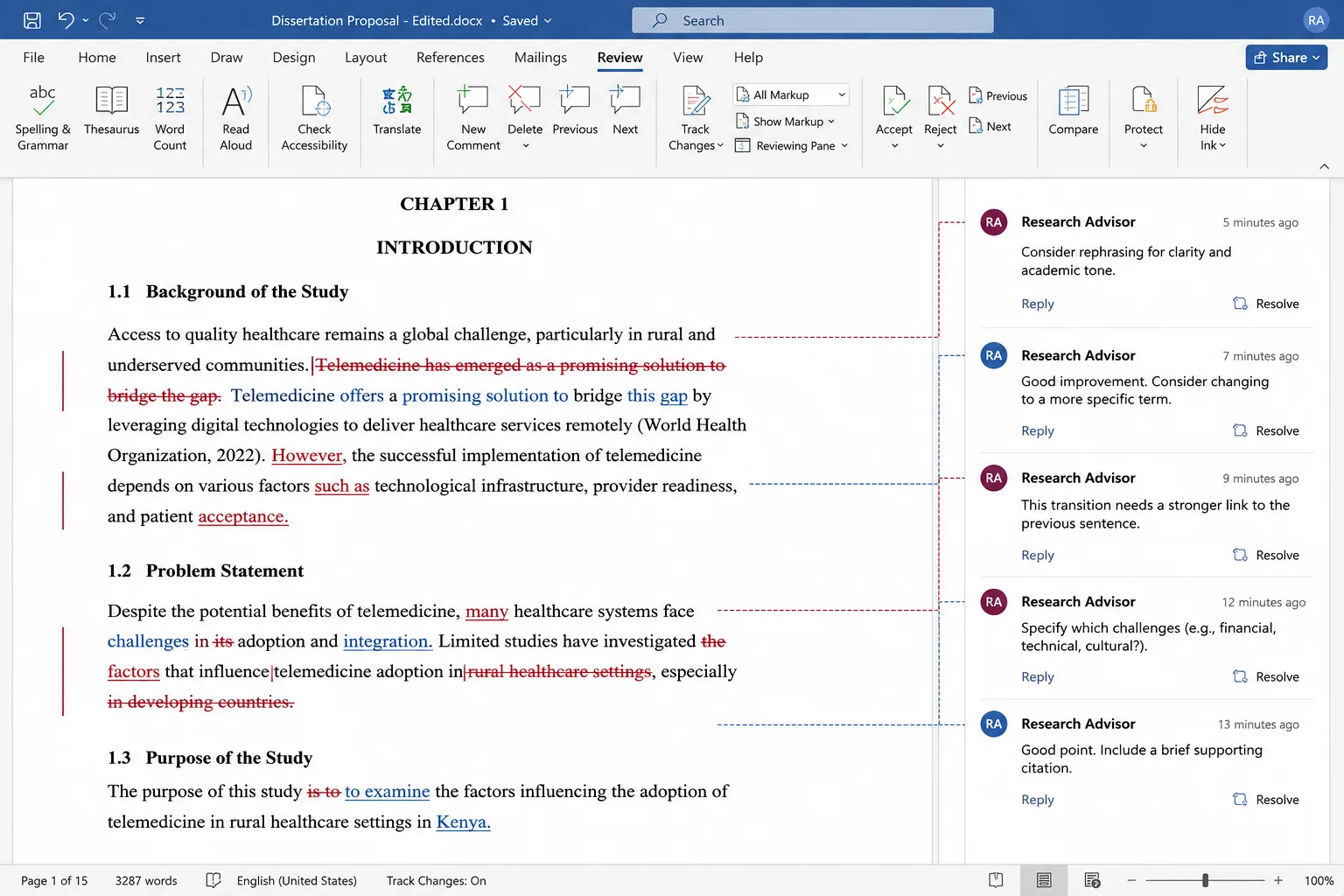This screenshot has height=896, width=1344.
Task: Reply to the 'Consider rephrasing for clarity' comment
Action: pos(1038,304)
